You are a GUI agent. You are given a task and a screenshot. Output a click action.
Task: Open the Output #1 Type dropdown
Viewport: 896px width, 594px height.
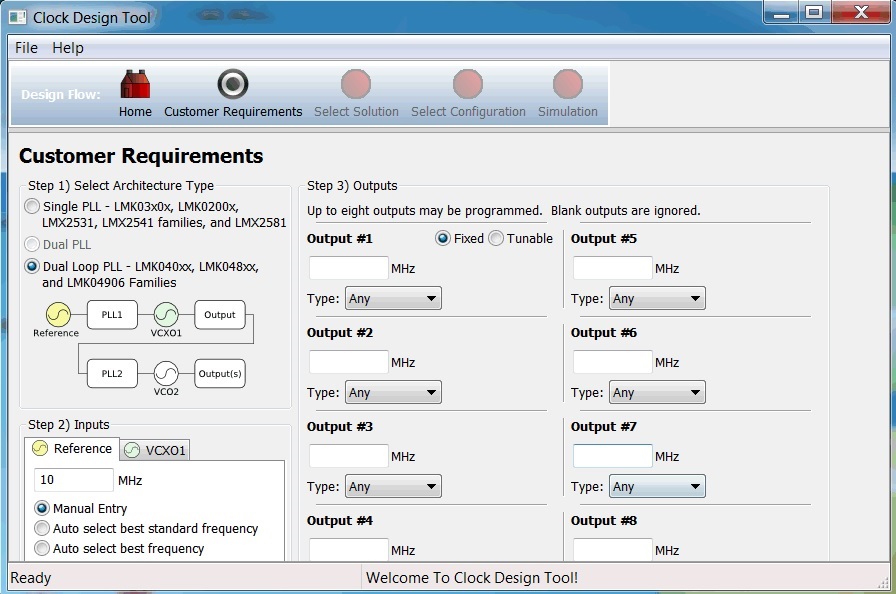tap(393, 298)
